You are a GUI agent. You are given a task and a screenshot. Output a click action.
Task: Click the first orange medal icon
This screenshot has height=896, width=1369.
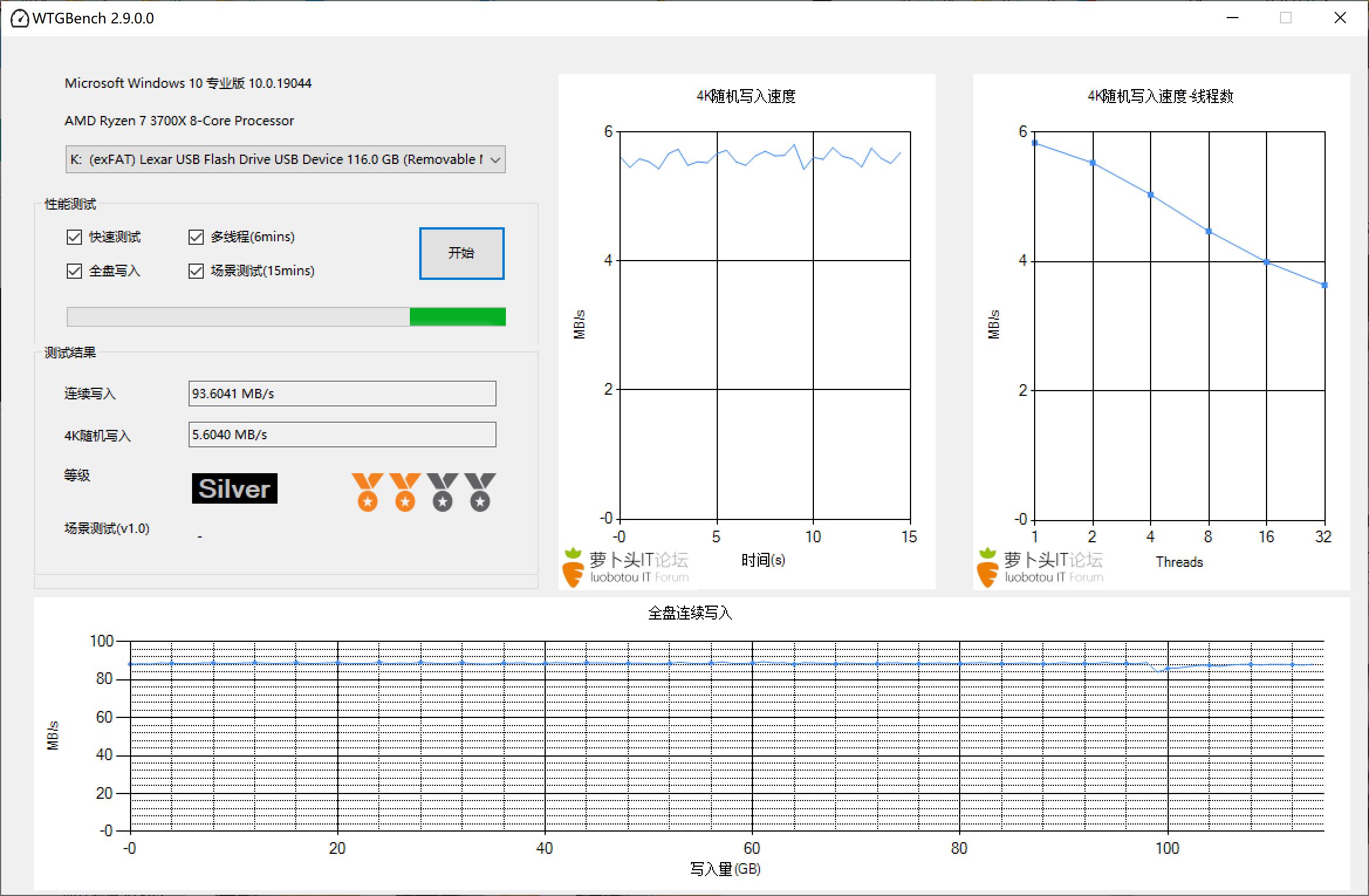point(367,492)
